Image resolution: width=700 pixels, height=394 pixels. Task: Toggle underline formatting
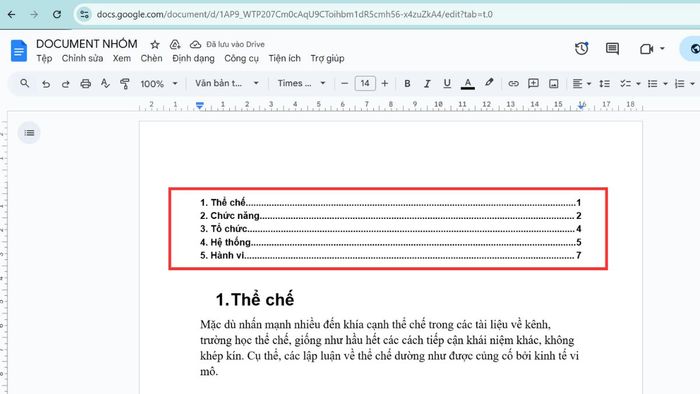447,83
